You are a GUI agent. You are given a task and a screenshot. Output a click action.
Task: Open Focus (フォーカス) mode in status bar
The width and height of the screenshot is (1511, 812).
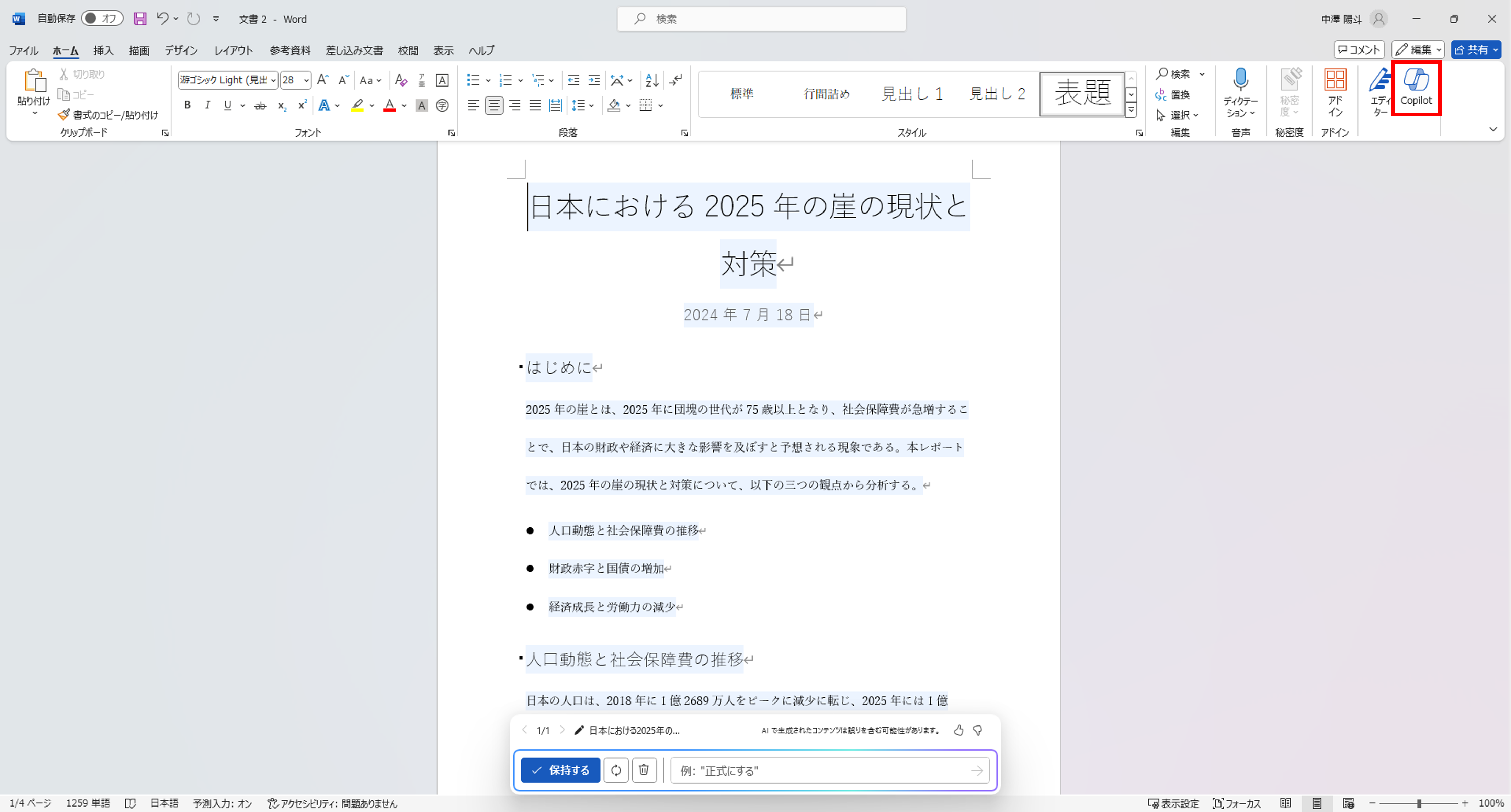[1237, 803]
